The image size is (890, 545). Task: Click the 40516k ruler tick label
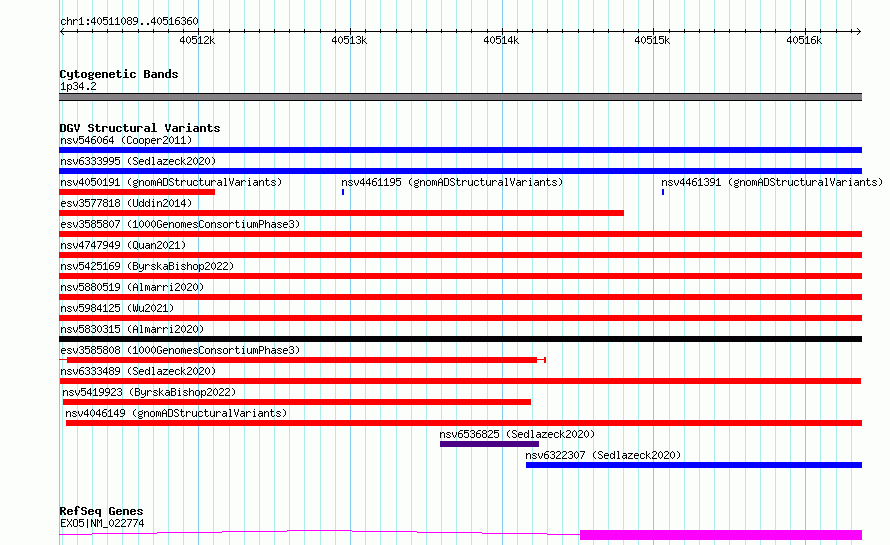[x=804, y=40]
